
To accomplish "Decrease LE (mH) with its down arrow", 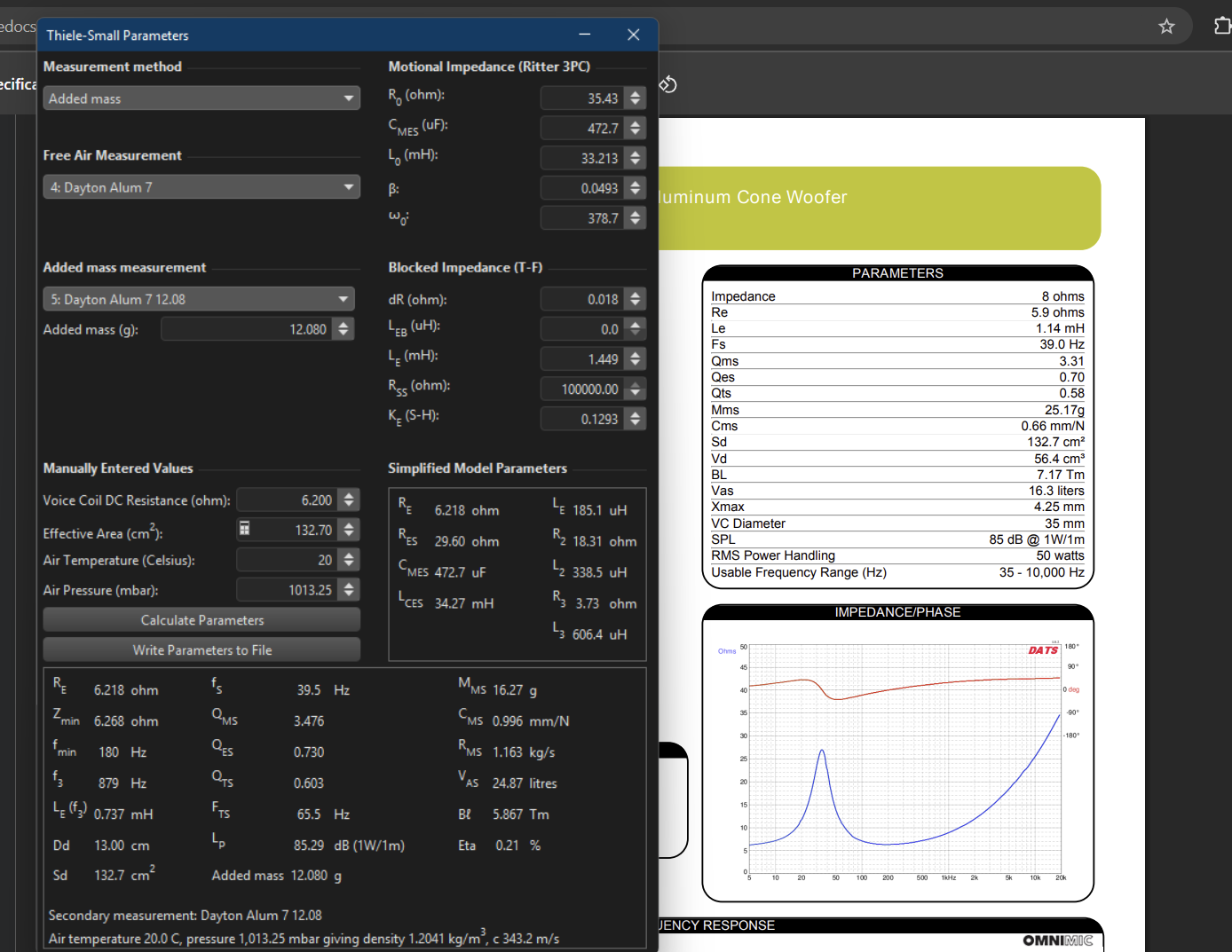I will [x=636, y=364].
